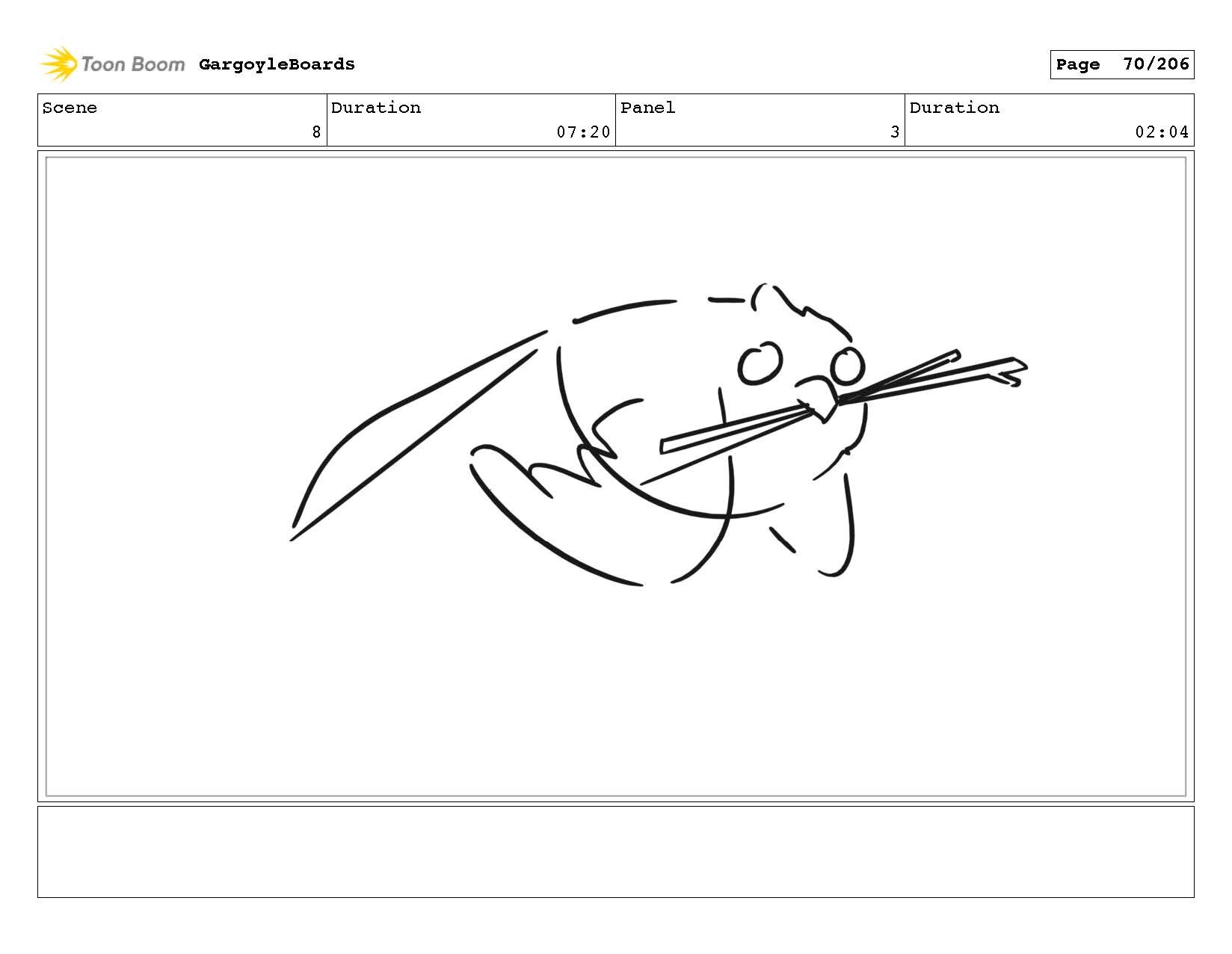Click the panel number 3

(895, 132)
